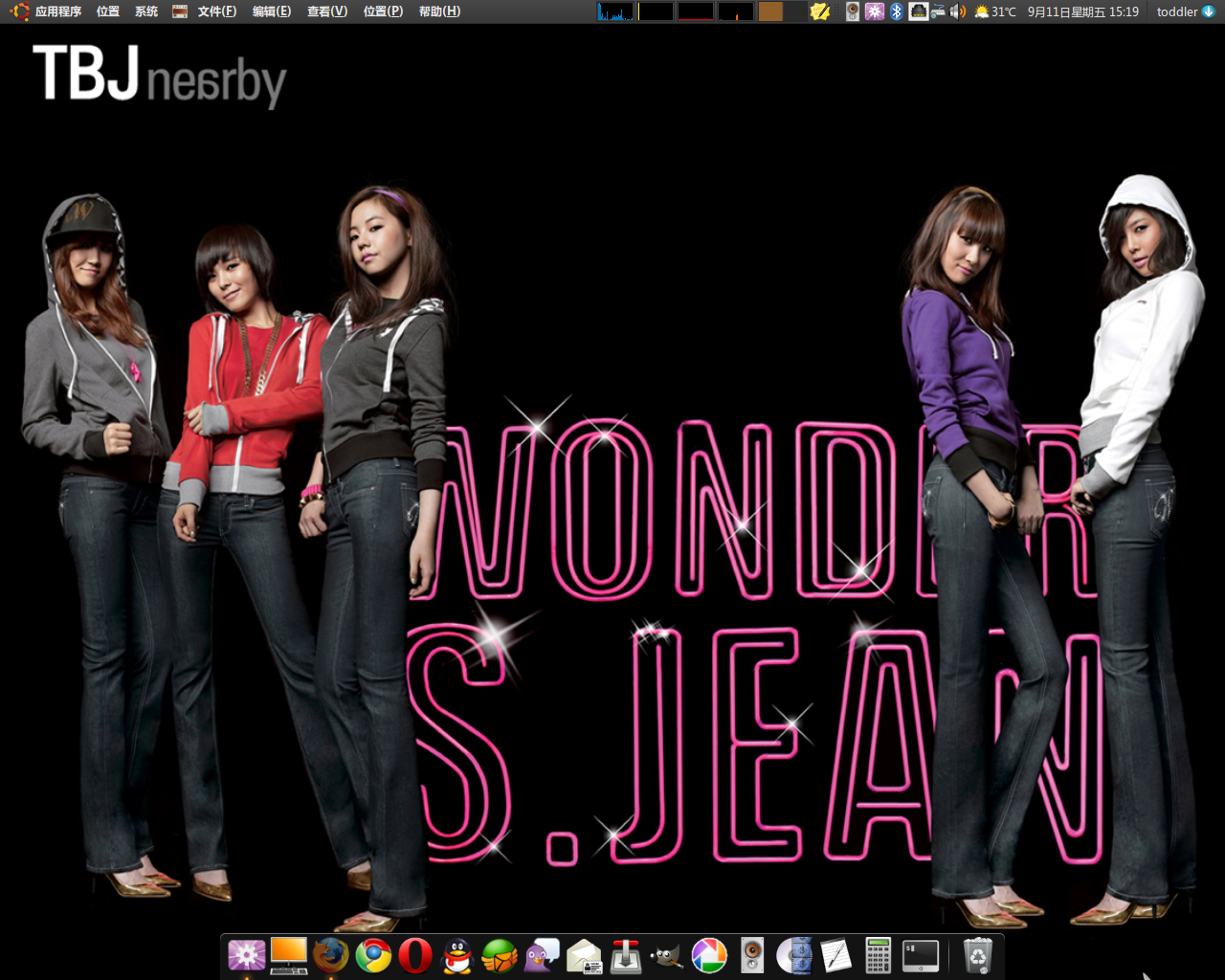The width and height of the screenshot is (1225, 980).
Task: Launch Firefox from the dock
Action: click(331, 955)
